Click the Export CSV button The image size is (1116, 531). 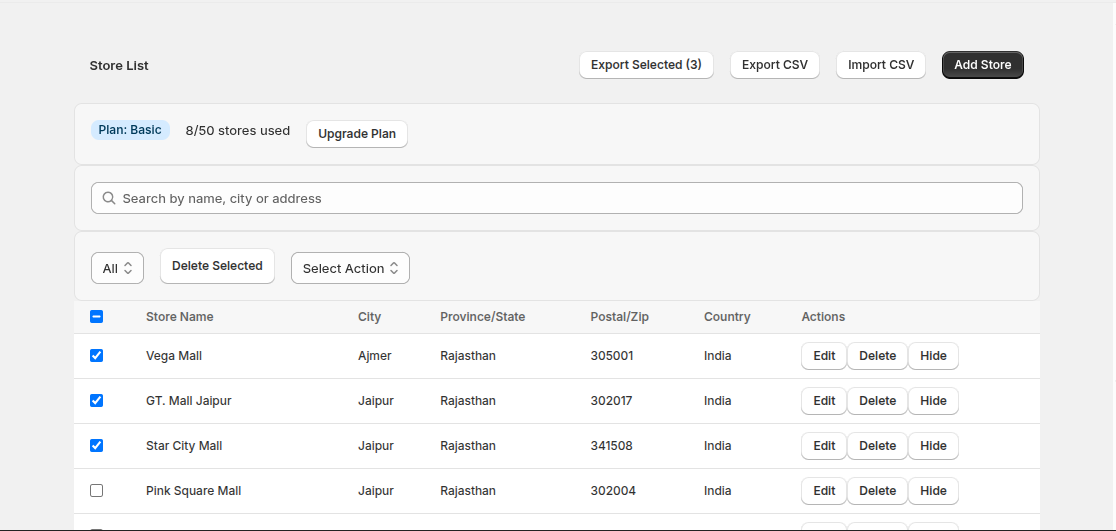[774, 65]
